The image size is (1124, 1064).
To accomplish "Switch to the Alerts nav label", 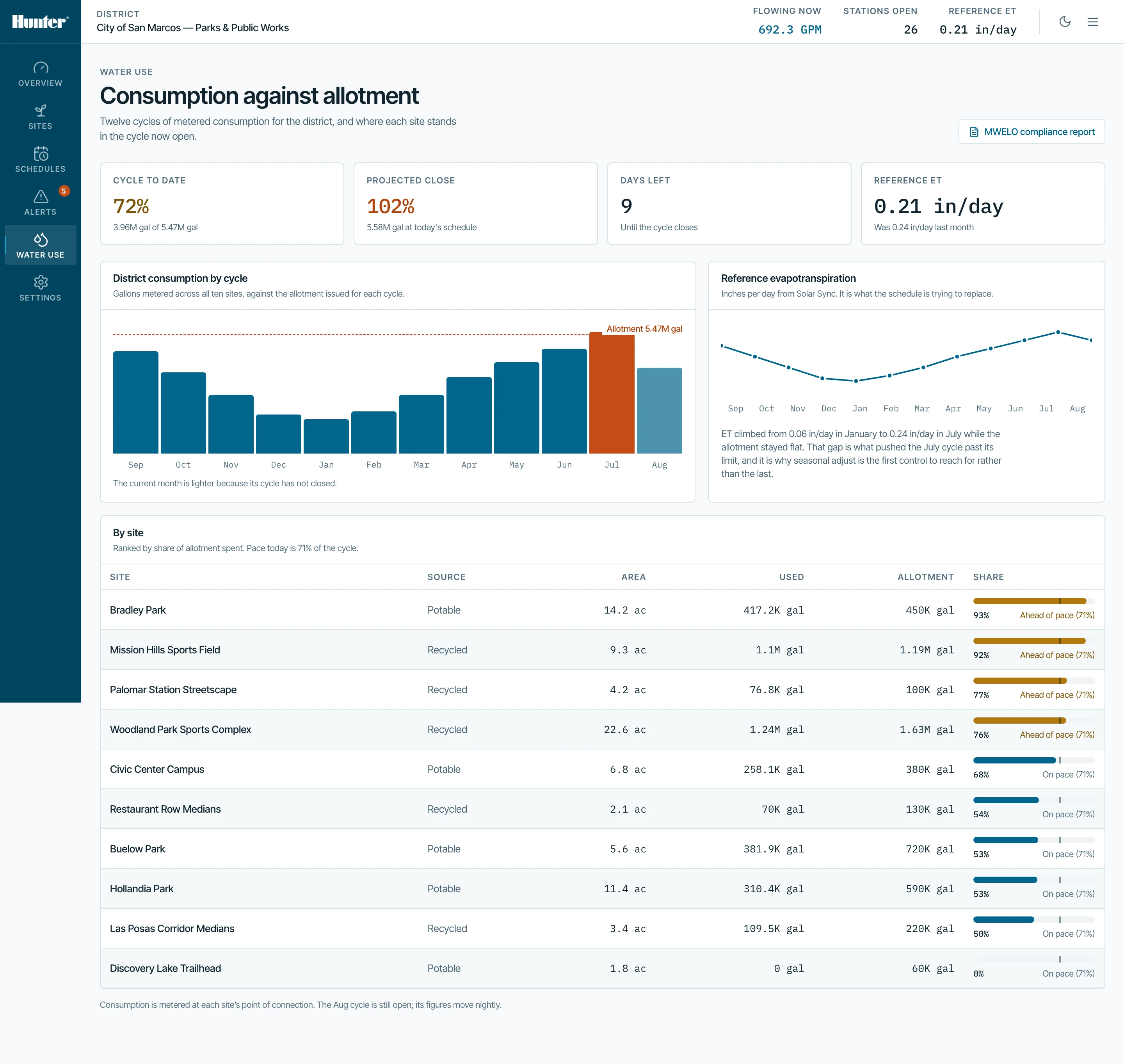I will click(40, 212).
